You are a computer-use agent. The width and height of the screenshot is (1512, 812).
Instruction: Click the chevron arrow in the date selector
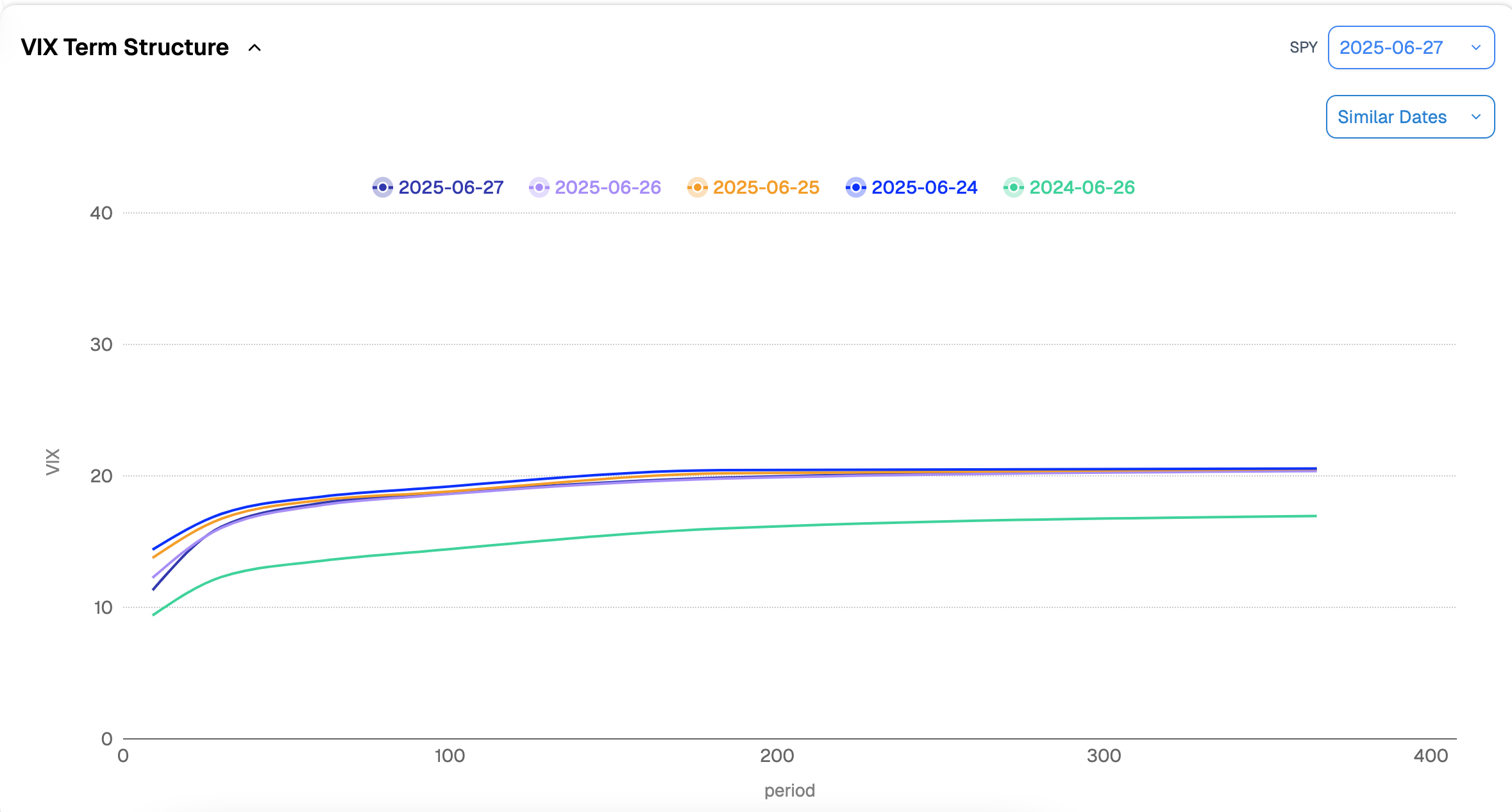point(1476,47)
